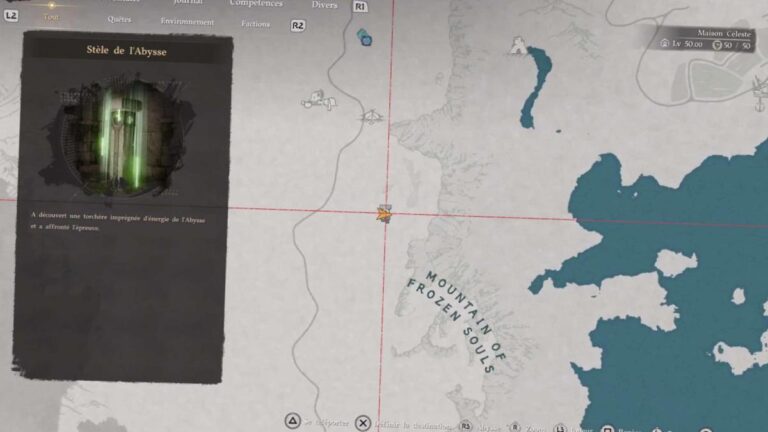Click the Mountain of Frozen Souls label

[x=456, y=321]
